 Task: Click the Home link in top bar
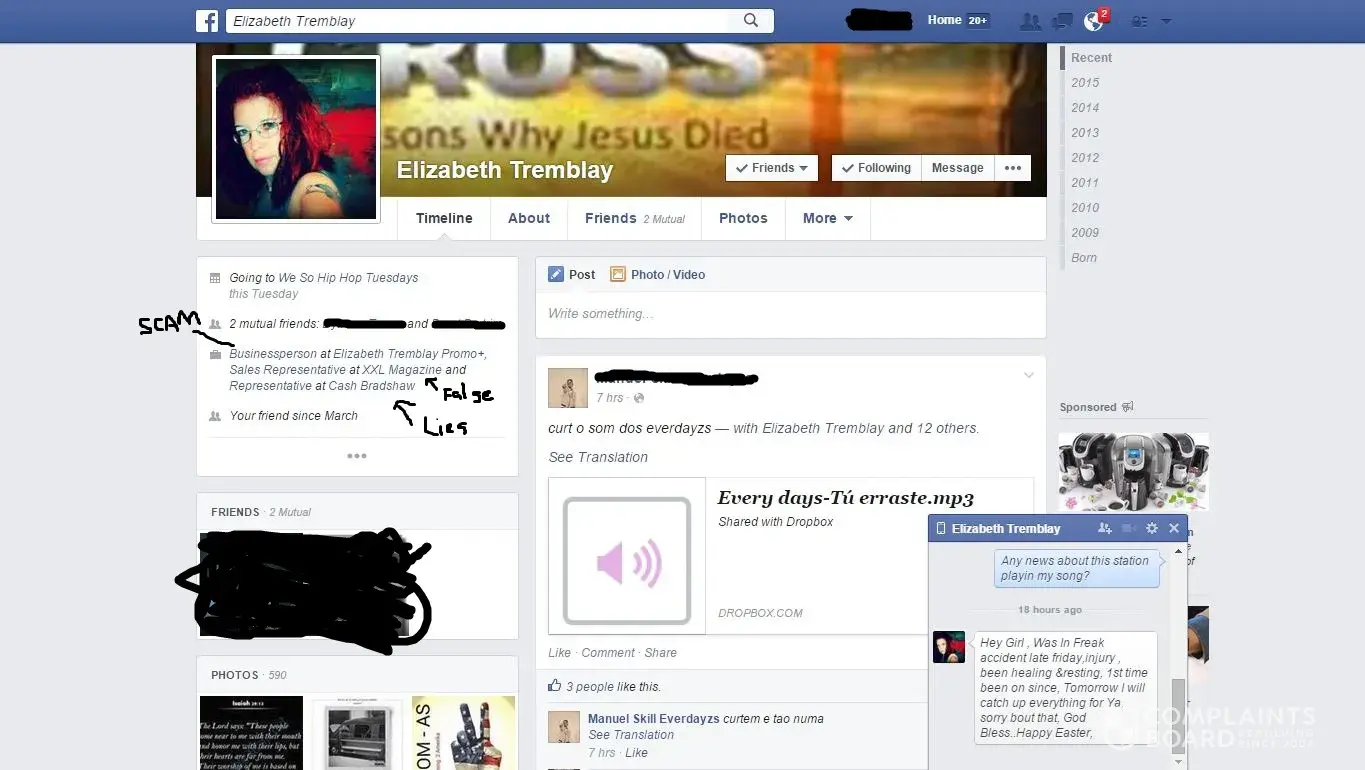click(x=944, y=20)
